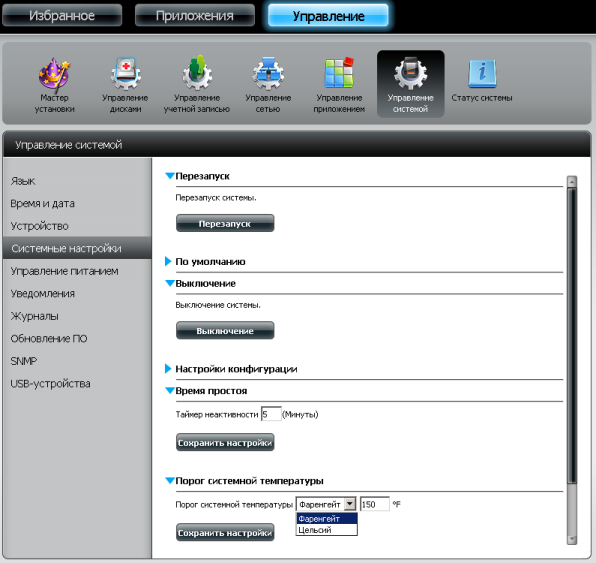This screenshot has height=563, width=596.
Task: Open Управление сетью icon
Action: 268,73
